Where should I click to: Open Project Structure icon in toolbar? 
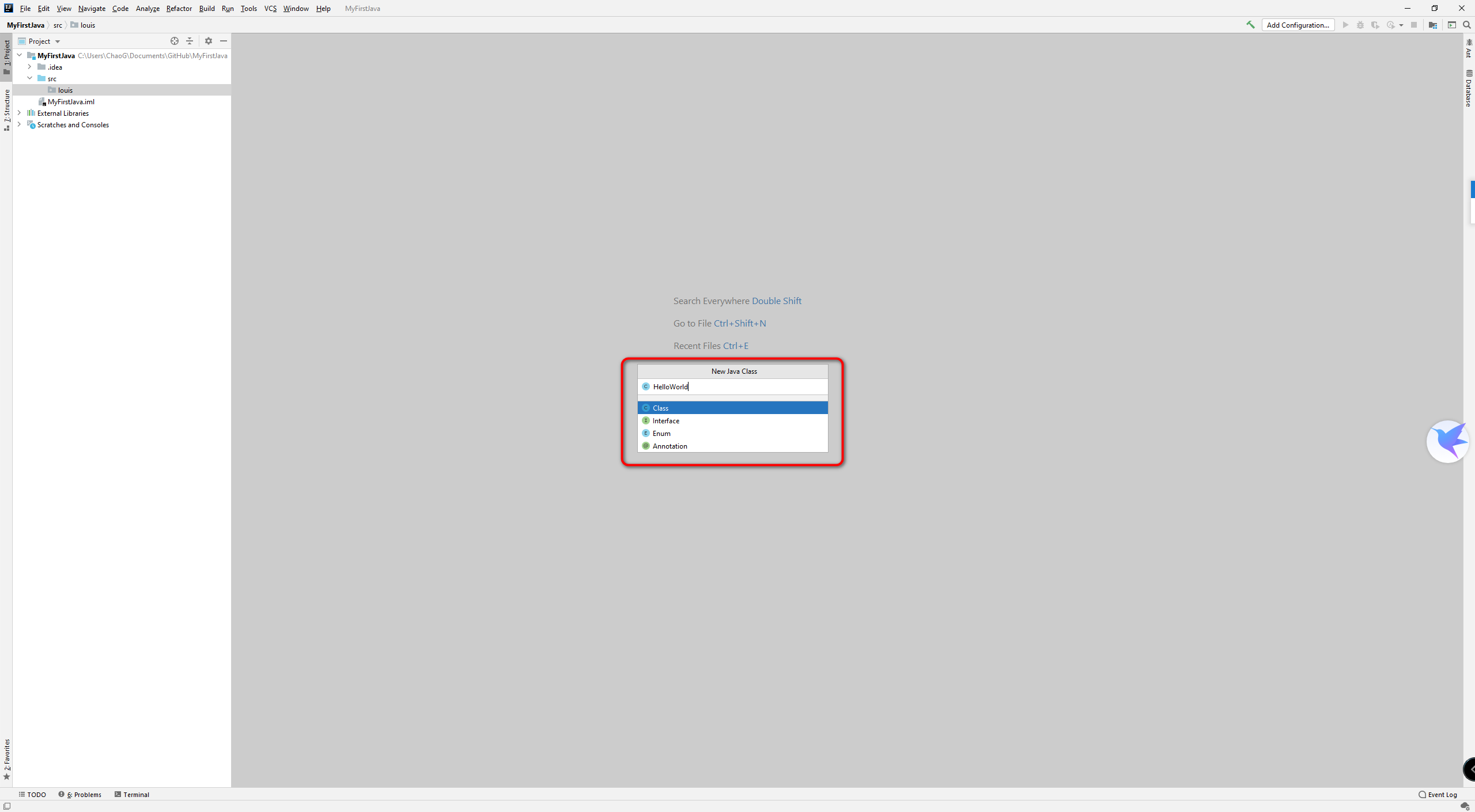[1433, 25]
